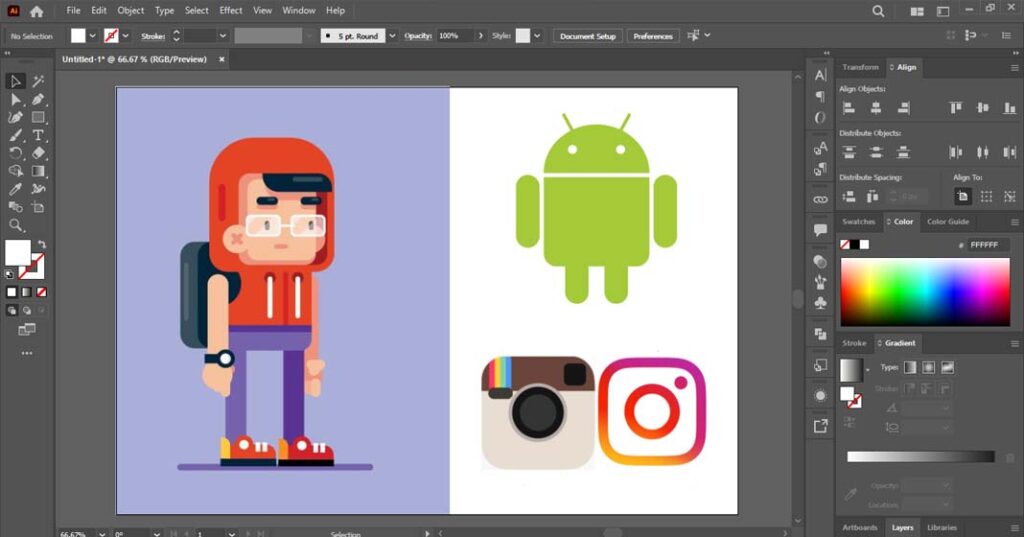Click the gradient slider bar
Viewport: 1024px width, 537px height.
click(x=921, y=457)
